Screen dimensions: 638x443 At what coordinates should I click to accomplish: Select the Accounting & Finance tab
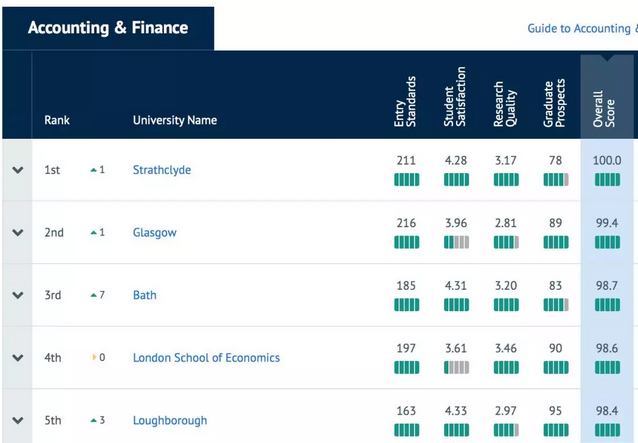click(x=107, y=27)
